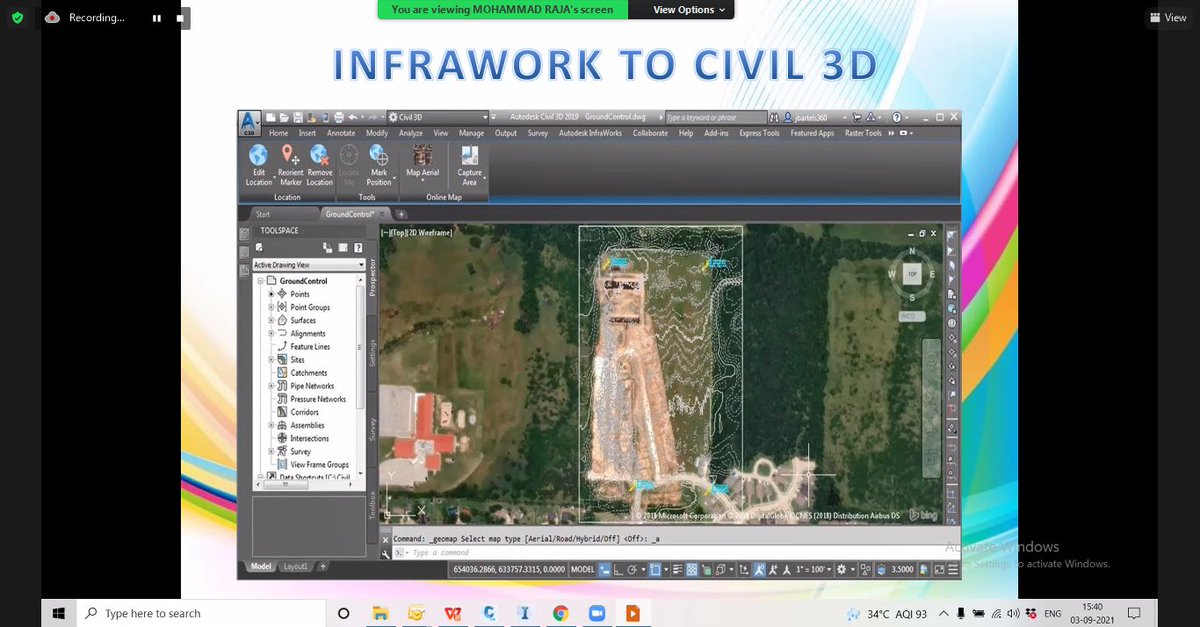The image size is (1200, 627).
Task: Switch to the Start drawing tab
Action: coord(263,214)
